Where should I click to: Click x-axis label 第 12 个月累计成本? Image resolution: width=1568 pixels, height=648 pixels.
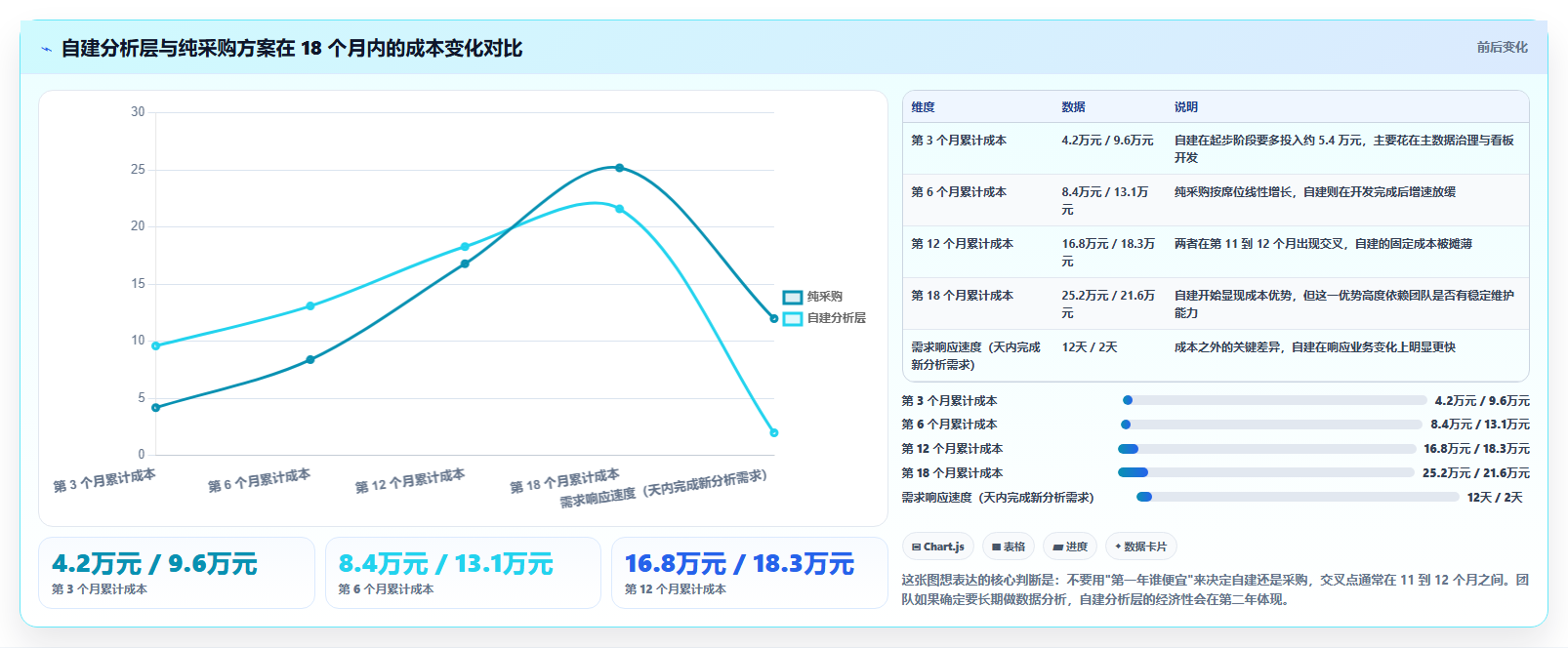coord(410,481)
